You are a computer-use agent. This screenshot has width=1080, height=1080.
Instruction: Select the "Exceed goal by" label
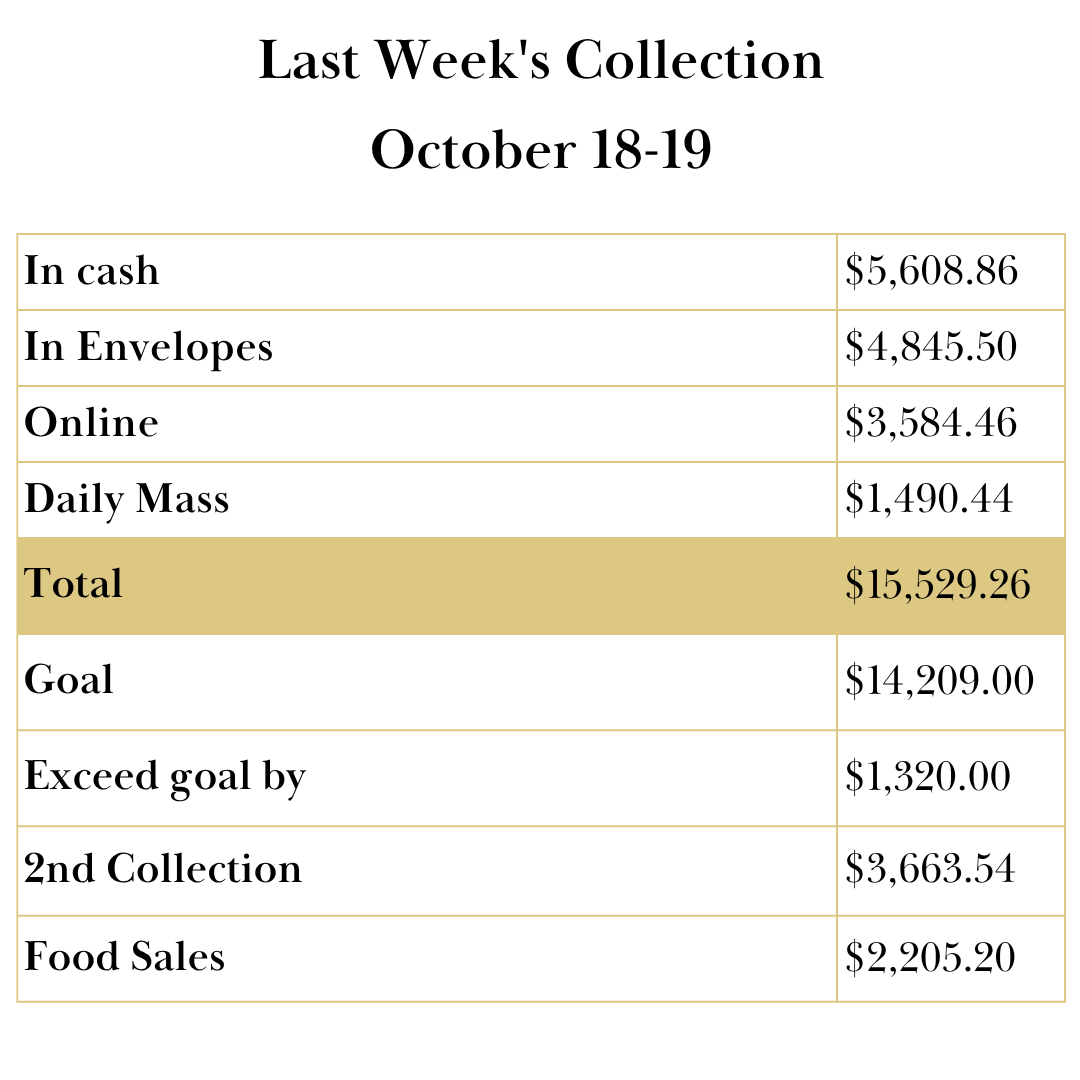pyautogui.click(x=165, y=777)
